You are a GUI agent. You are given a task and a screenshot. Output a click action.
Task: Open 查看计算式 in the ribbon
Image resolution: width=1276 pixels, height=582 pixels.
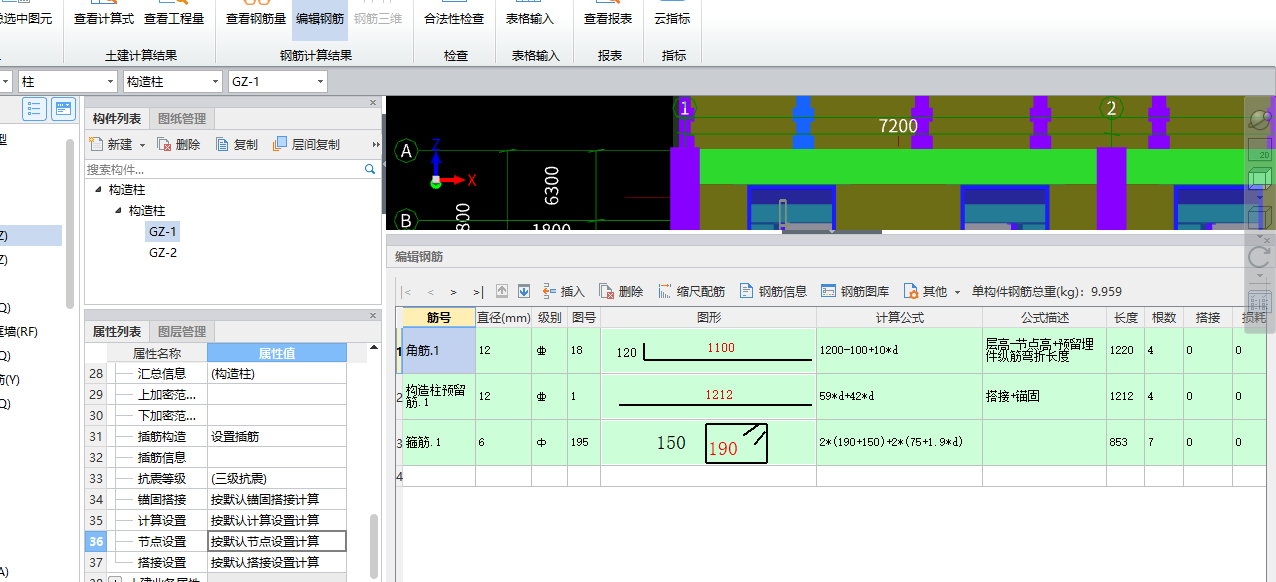tap(104, 19)
